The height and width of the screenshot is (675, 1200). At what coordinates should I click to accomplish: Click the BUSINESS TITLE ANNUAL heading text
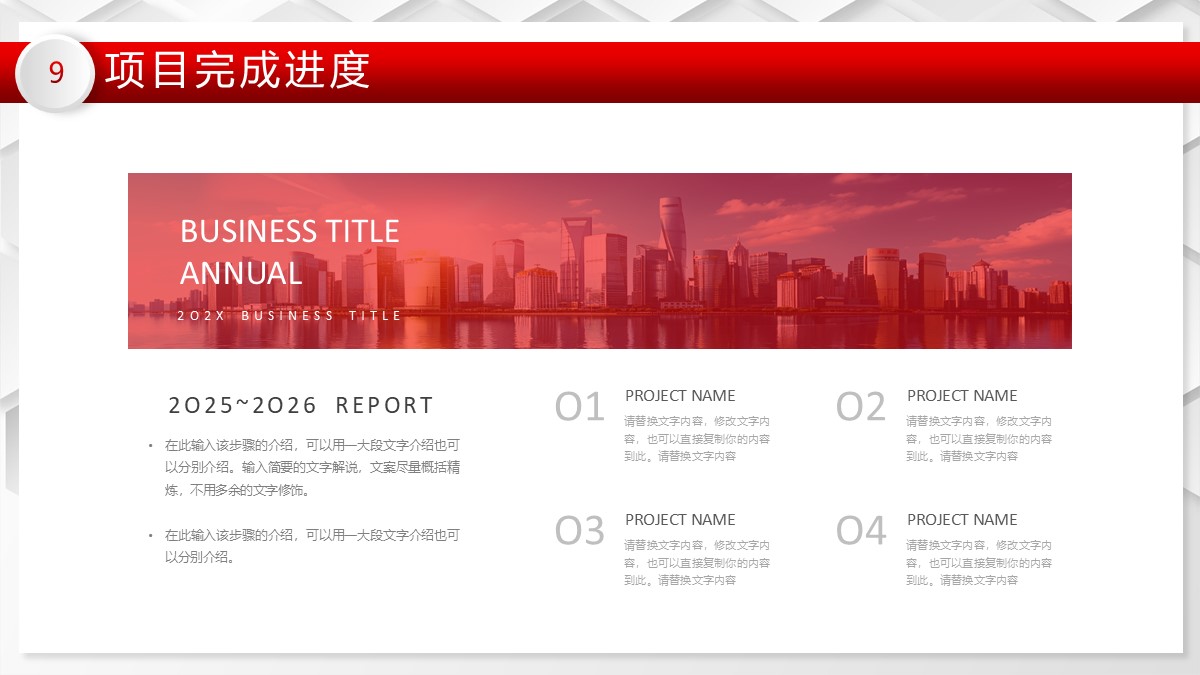[x=289, y=252]
